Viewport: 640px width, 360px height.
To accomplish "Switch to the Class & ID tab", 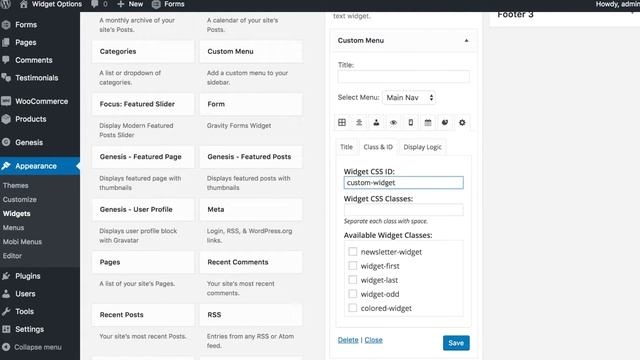I will click(x=378, y=147).
